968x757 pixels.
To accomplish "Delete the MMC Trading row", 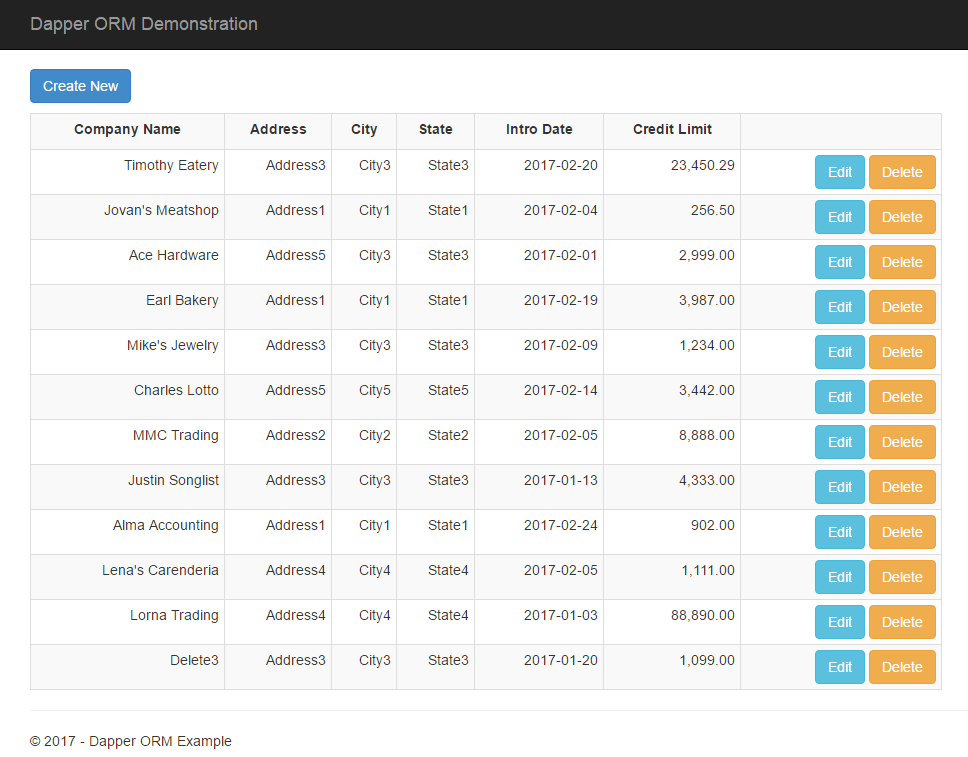I will click(901, 442).
